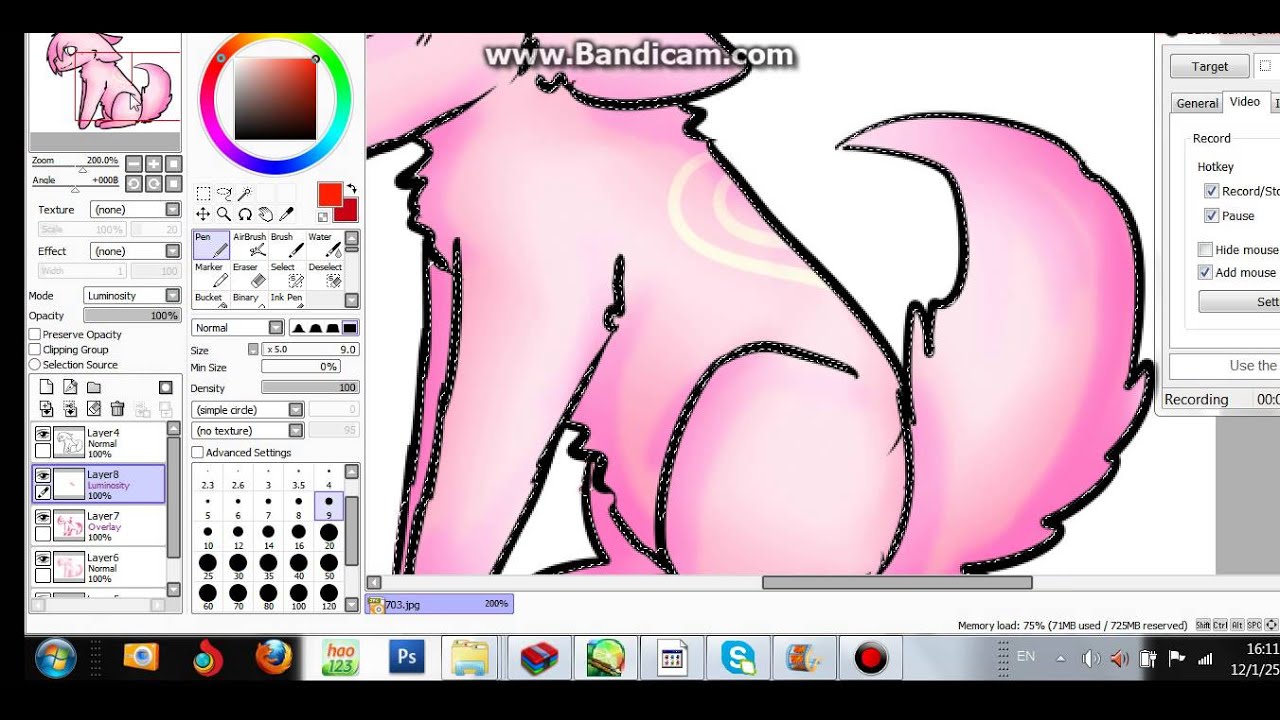This screenshot has height=720, width=1280.
Task: Click the zoom in plus button
Action: click(x=154, y=163)
